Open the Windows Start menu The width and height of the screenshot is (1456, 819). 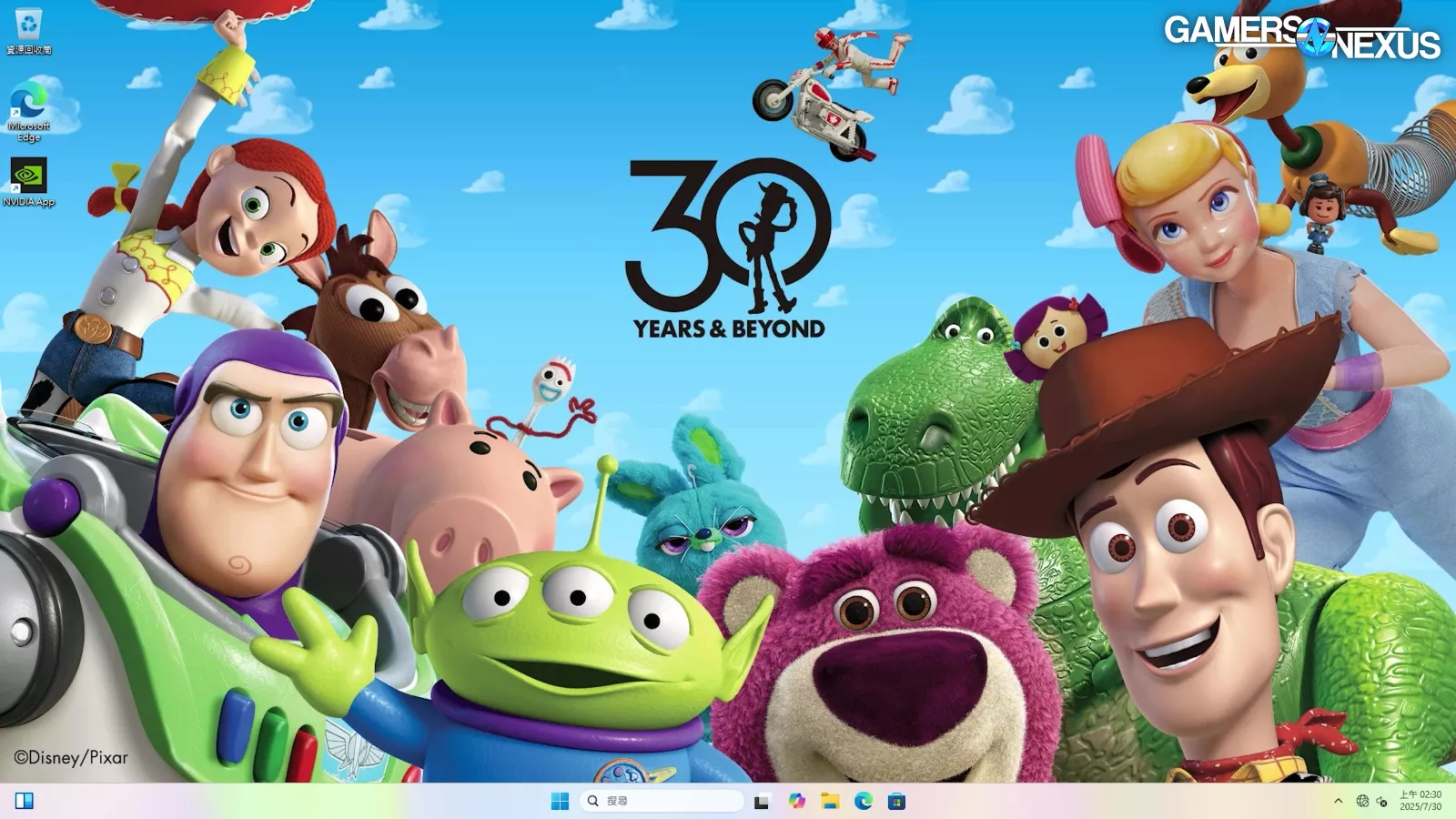coord(560,801)
